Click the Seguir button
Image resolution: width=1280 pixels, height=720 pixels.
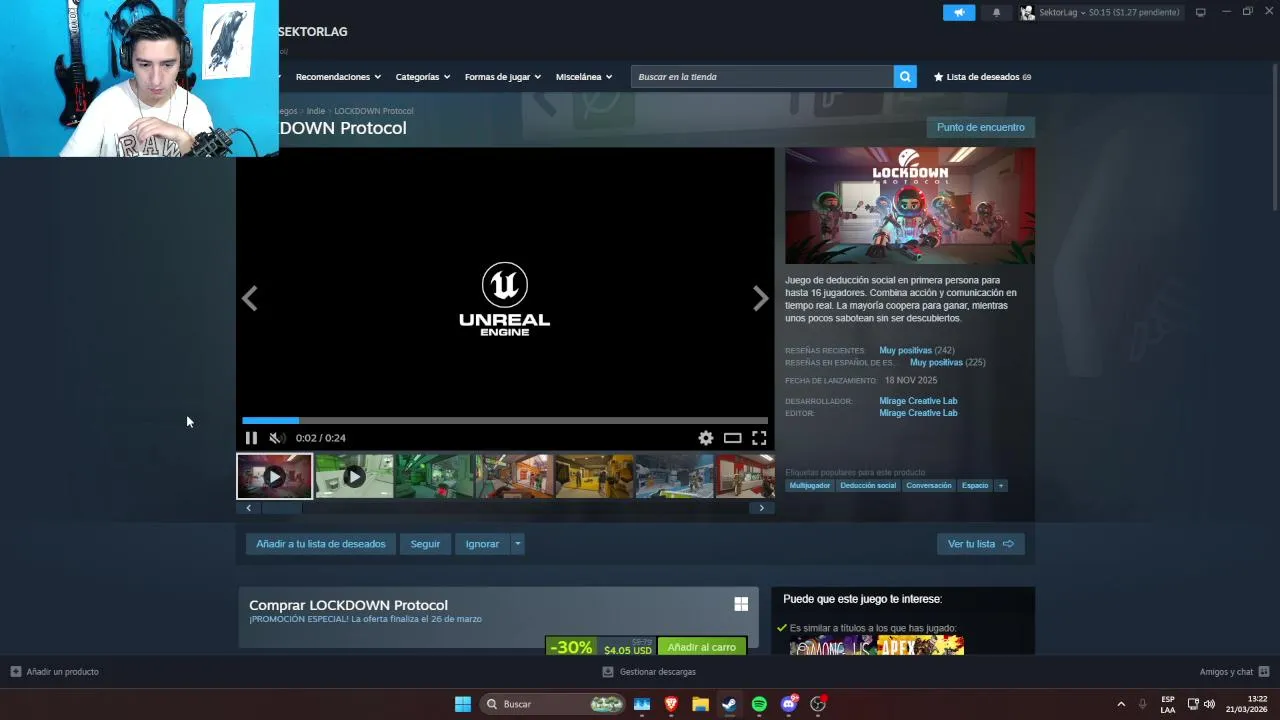pos(425,544)
